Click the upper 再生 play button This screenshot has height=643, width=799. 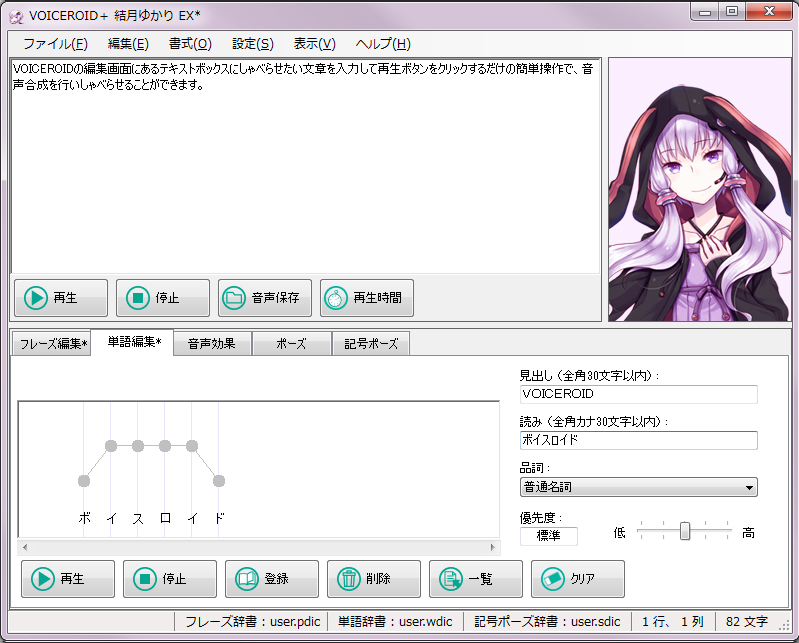pos(61,298)
